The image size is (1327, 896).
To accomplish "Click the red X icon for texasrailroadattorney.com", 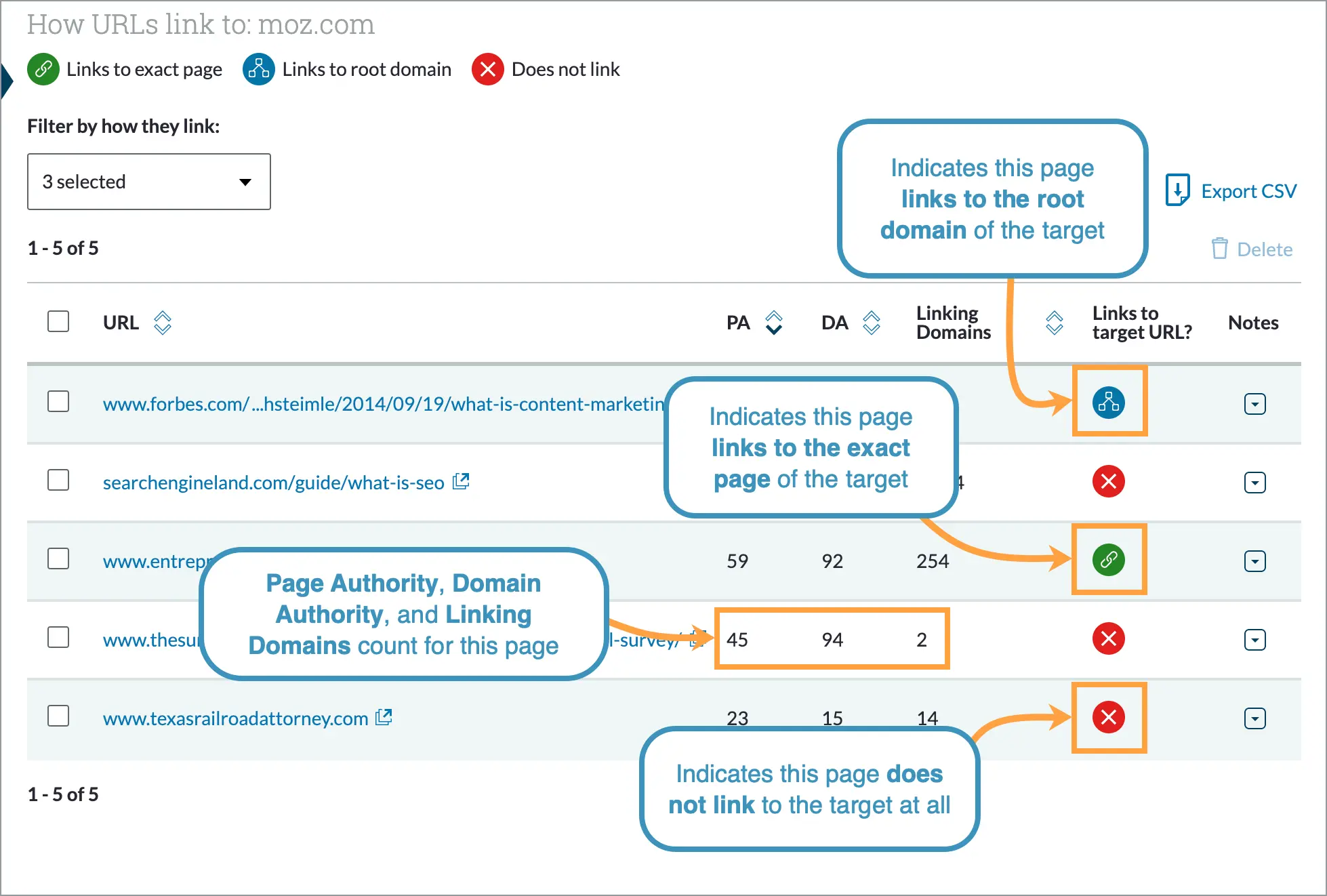I will 1109,718.
